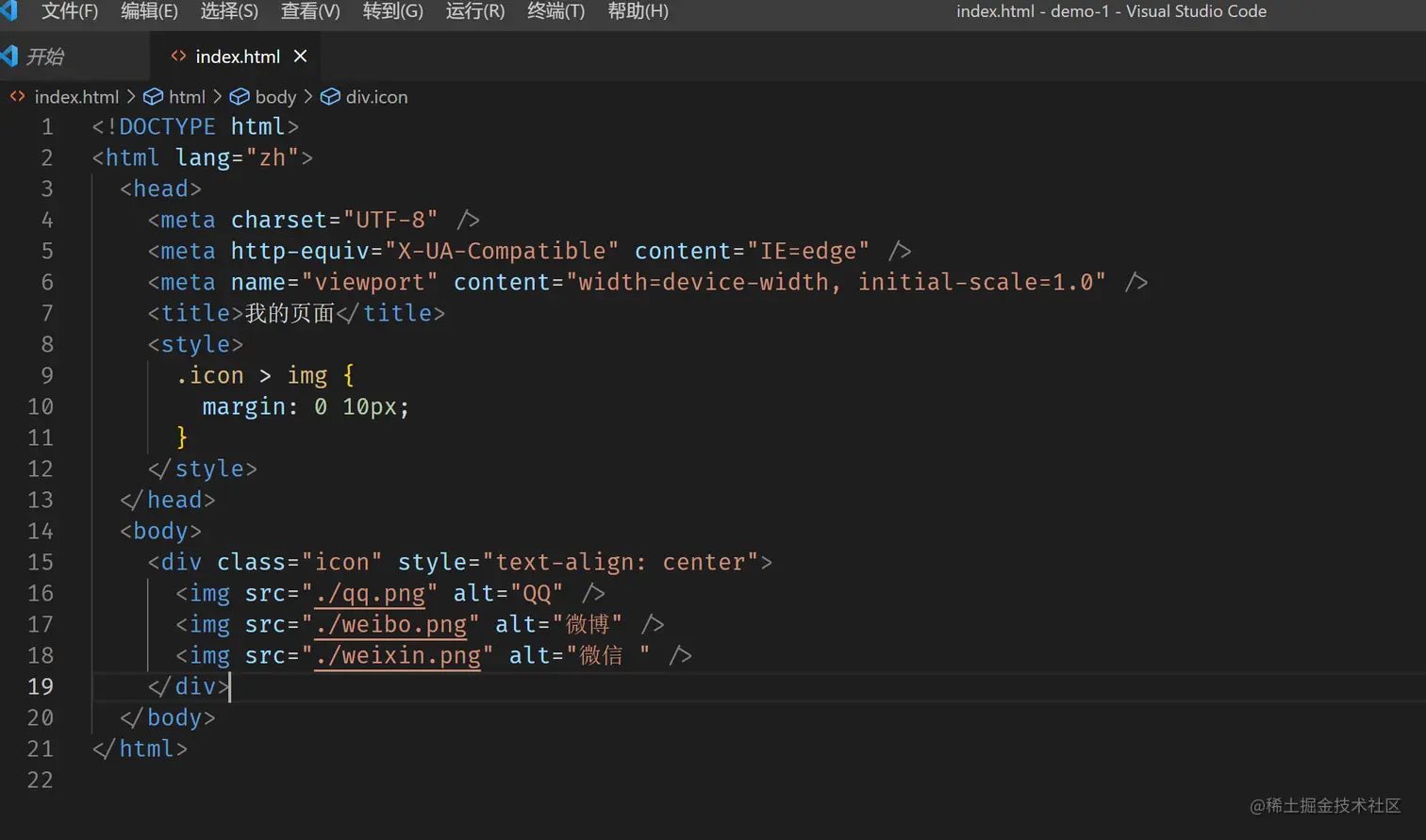The height and width of the screenshot is (840, 1426).
Task: Close the index.html tab
Action: [300, 57]
